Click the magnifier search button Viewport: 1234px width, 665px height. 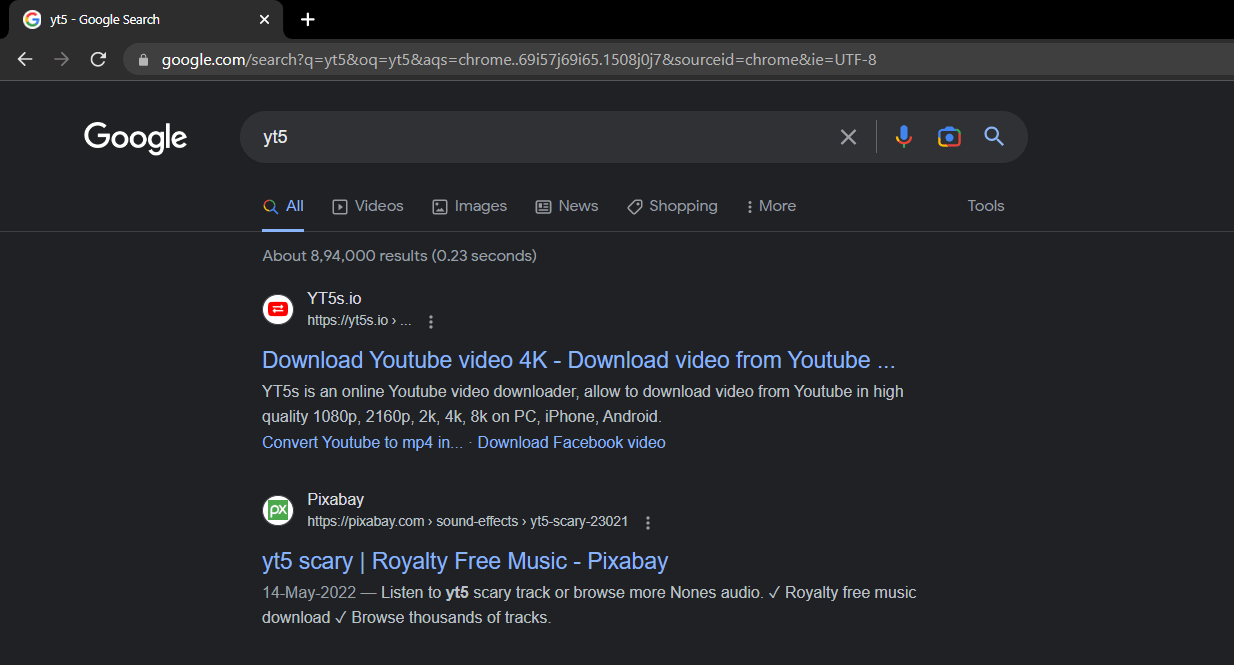pyautogui.click(x=994, y=137)
